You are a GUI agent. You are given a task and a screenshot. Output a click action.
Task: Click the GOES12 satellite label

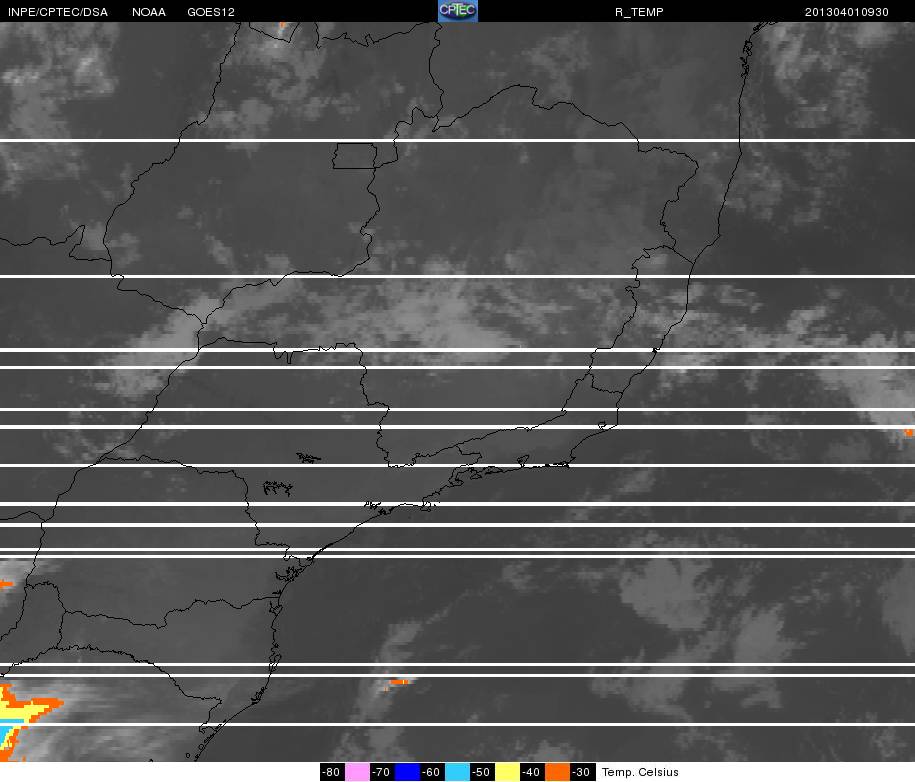211,12
